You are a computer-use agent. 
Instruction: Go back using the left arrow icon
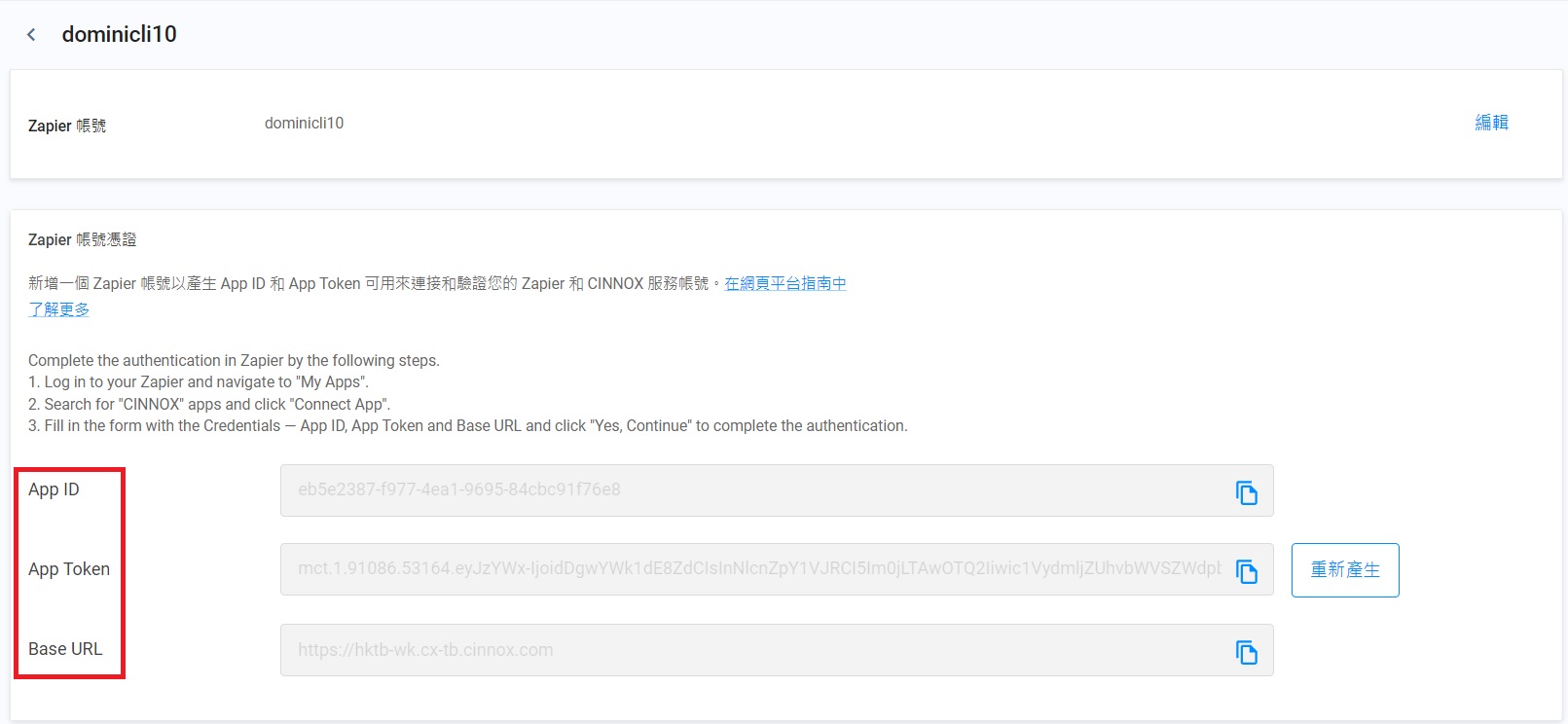[x=31, y=35]
